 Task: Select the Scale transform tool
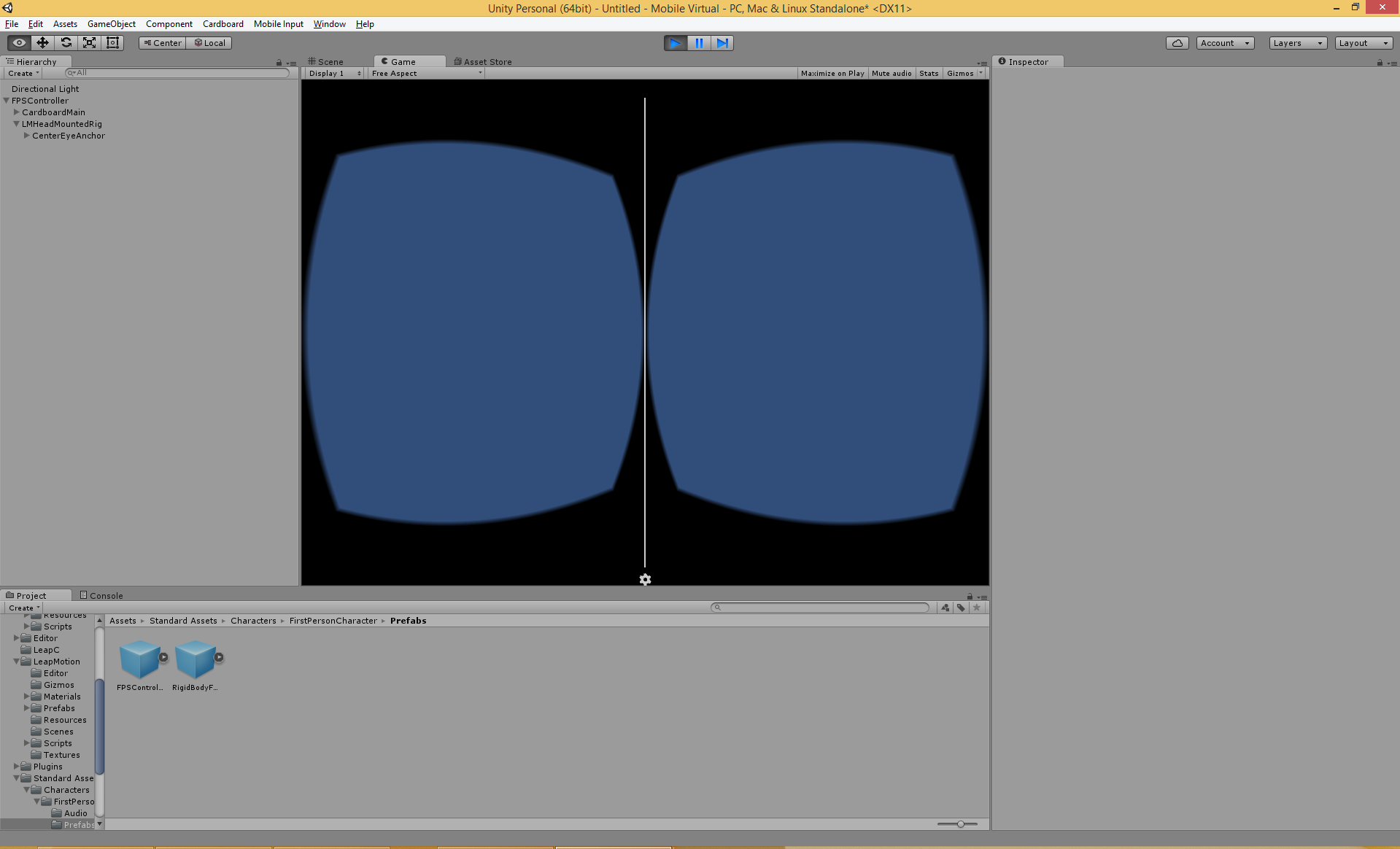pos(89,43)
